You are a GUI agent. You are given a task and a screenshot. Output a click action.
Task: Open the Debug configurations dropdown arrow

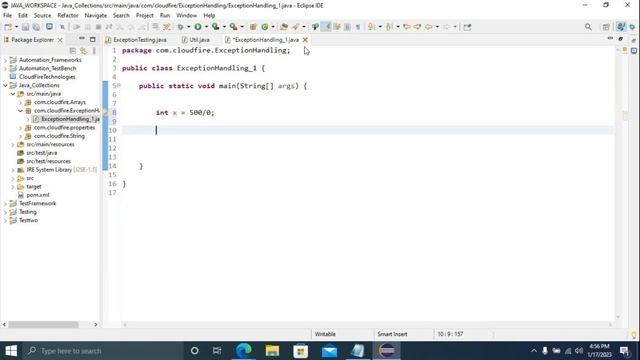[x=189, y=27]
